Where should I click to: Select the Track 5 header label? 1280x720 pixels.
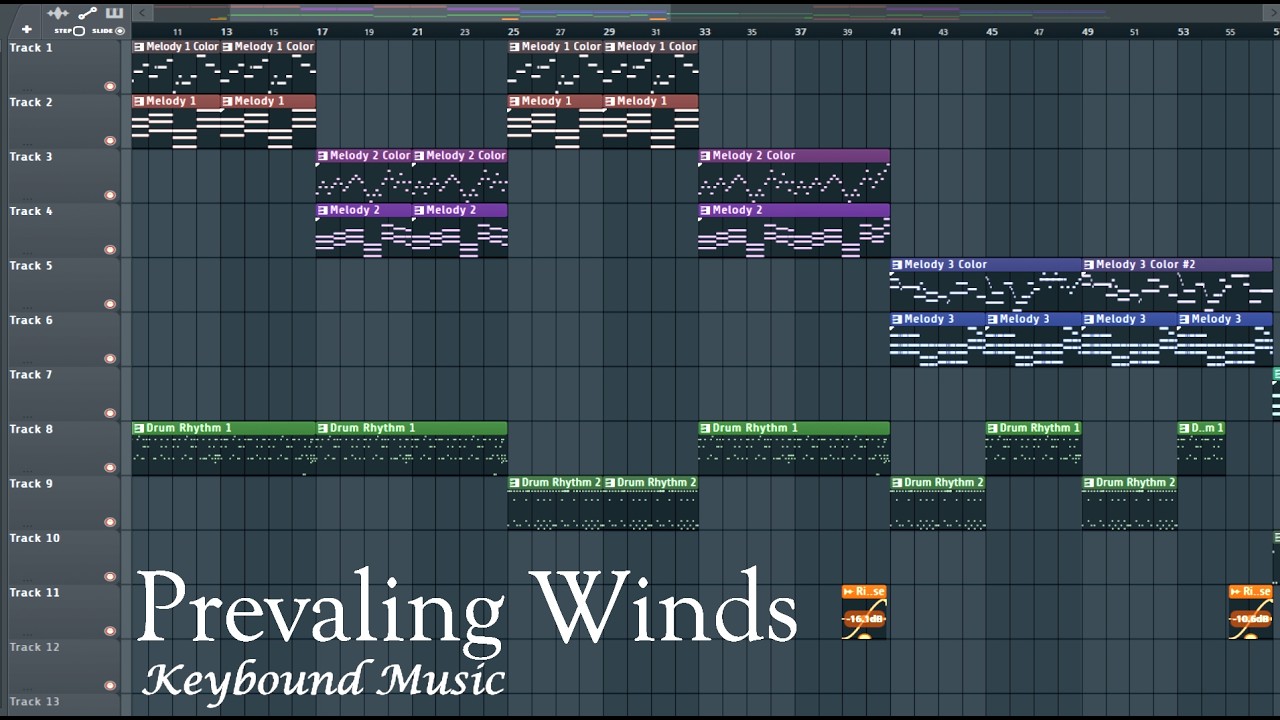click(31, 266)
